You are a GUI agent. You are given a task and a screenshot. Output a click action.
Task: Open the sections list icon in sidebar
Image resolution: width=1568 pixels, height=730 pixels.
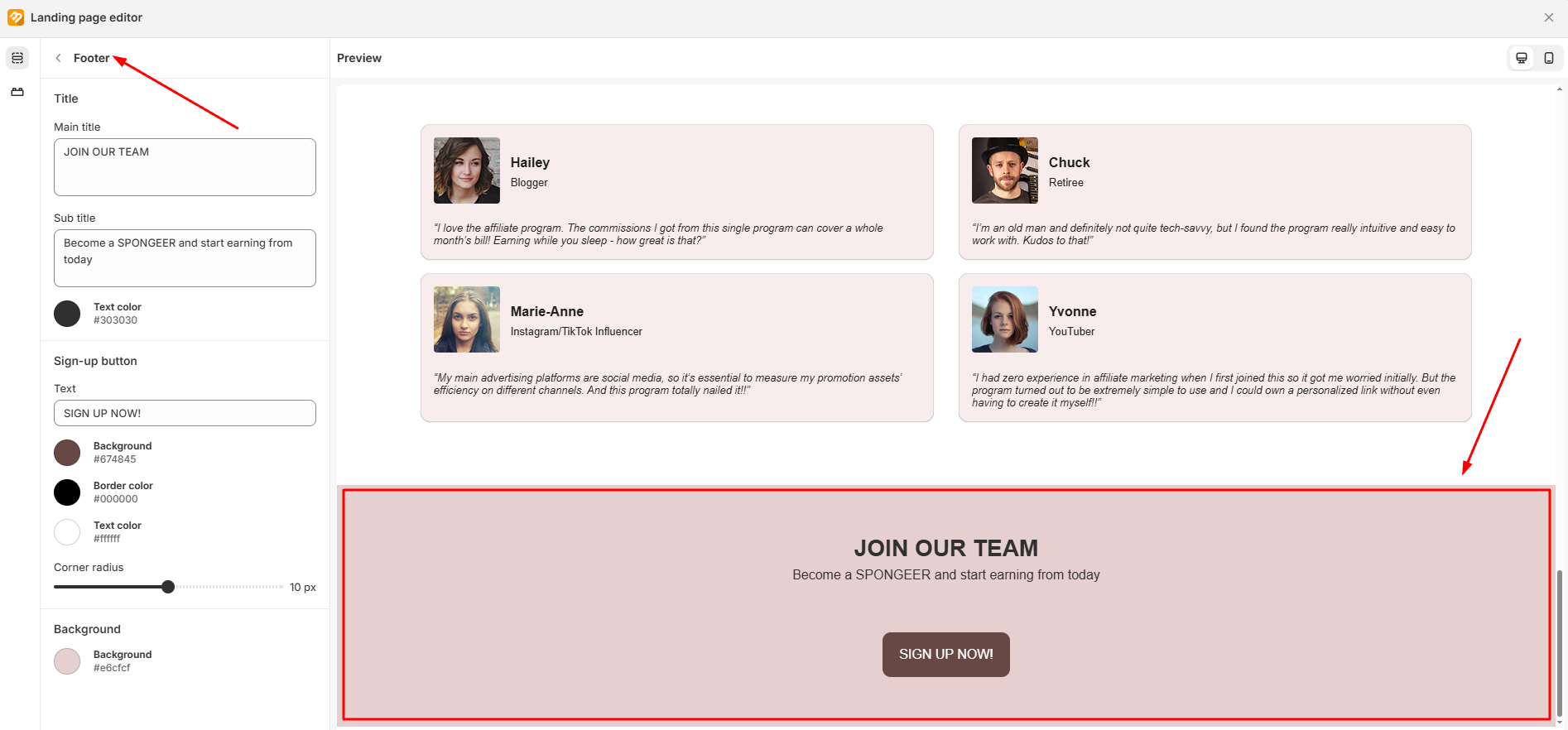(17, 58)
